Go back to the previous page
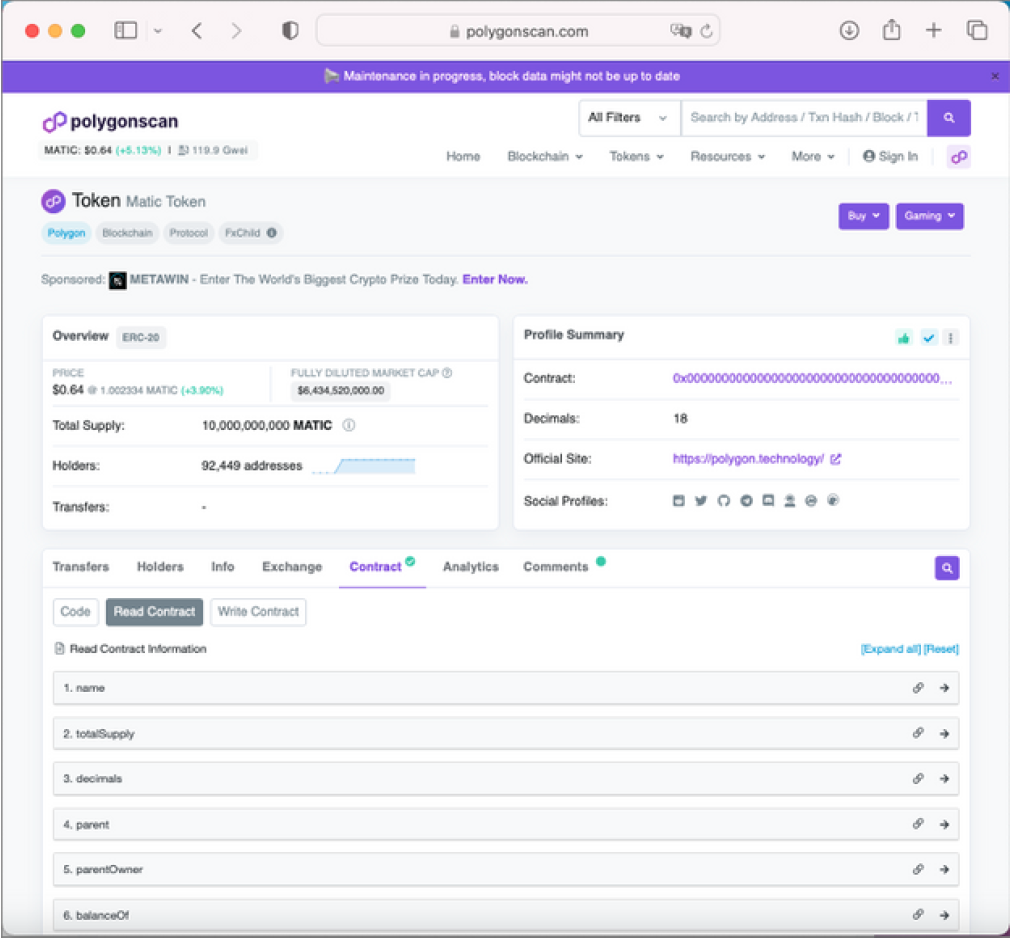 (197, 30)
